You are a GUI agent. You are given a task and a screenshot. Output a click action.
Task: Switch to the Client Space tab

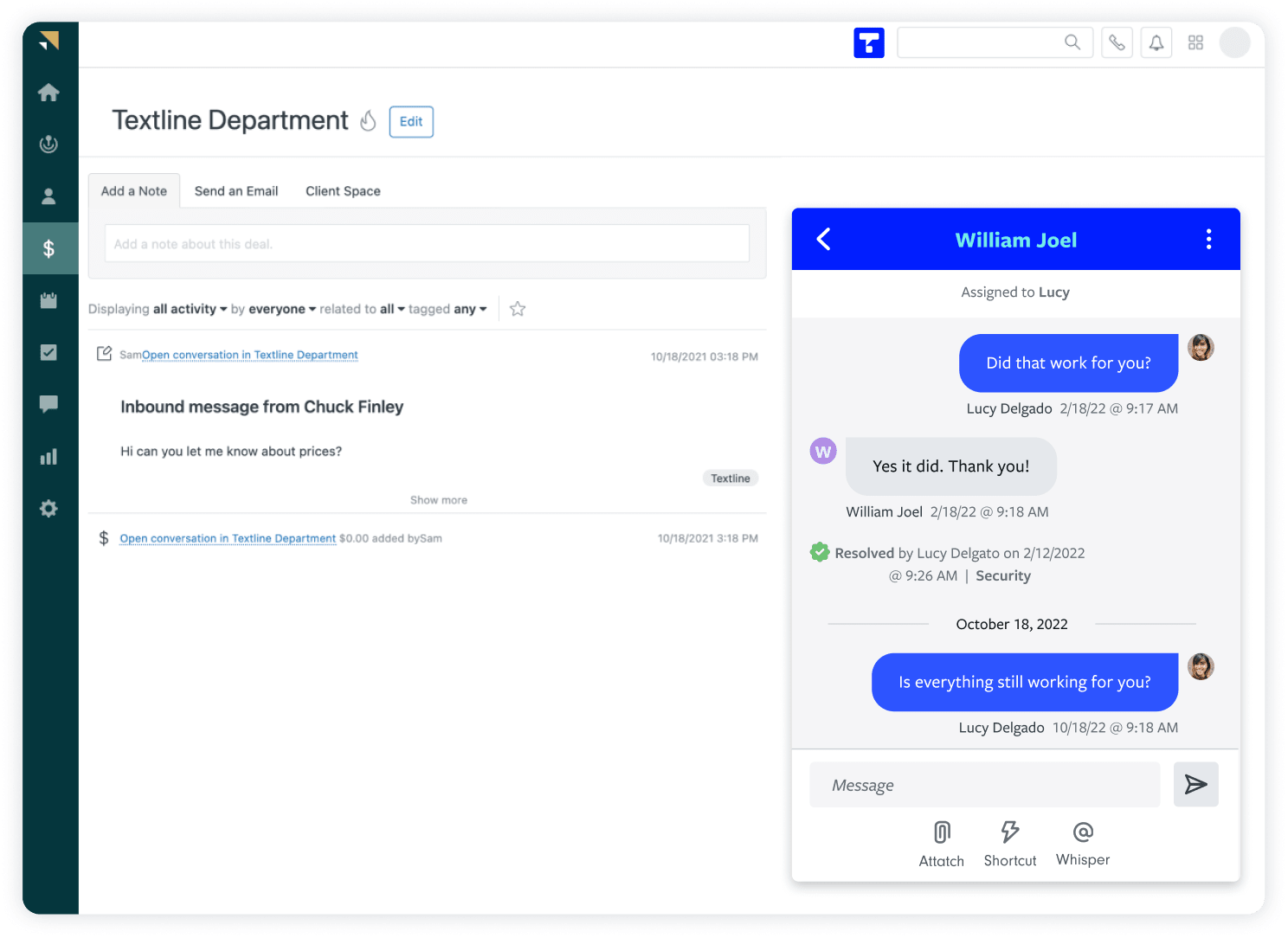pyautogui.click(x=343, y=191)
